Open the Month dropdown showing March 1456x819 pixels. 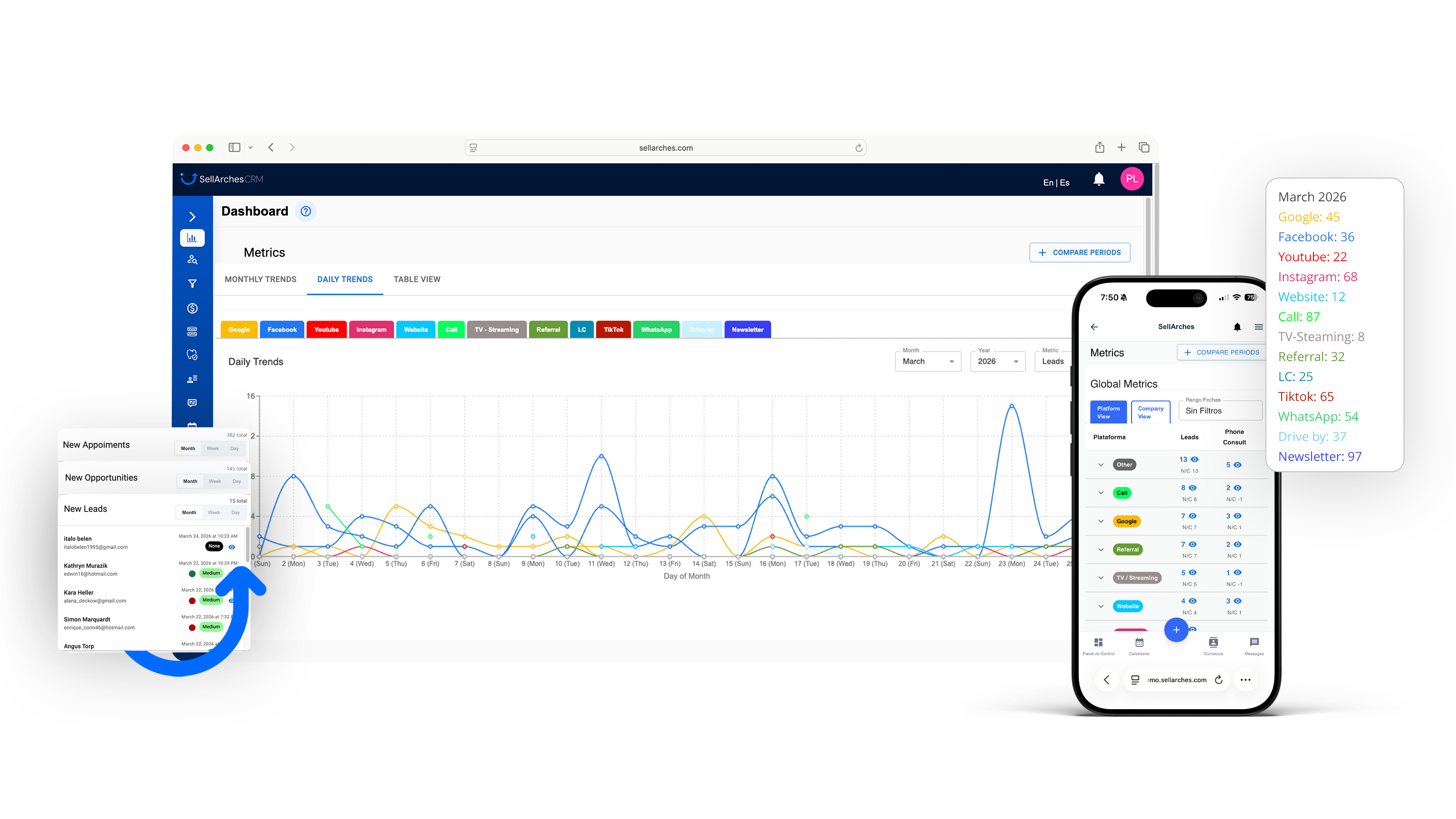(928, 361)
